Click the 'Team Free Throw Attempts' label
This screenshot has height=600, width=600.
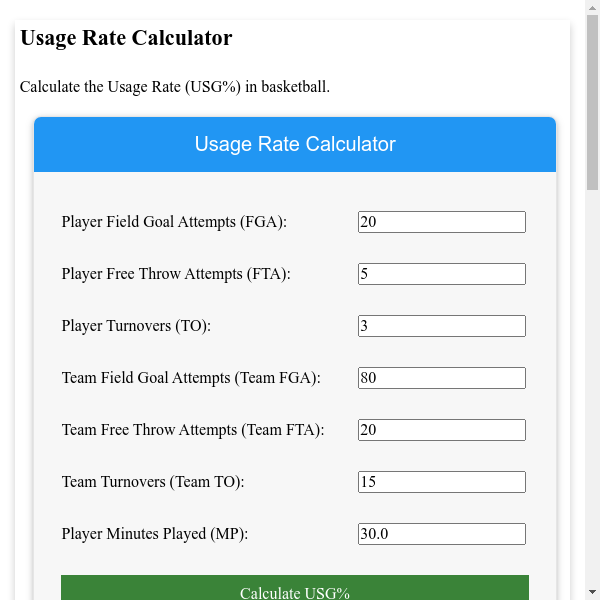192,430
